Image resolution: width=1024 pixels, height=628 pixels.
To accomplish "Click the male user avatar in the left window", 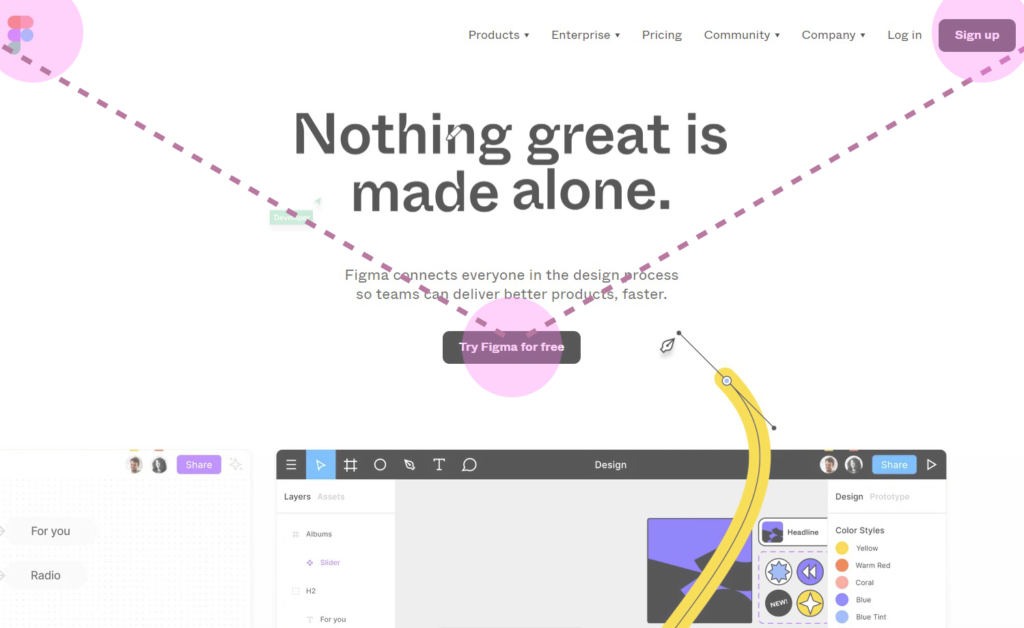I will tap(135, 465).
